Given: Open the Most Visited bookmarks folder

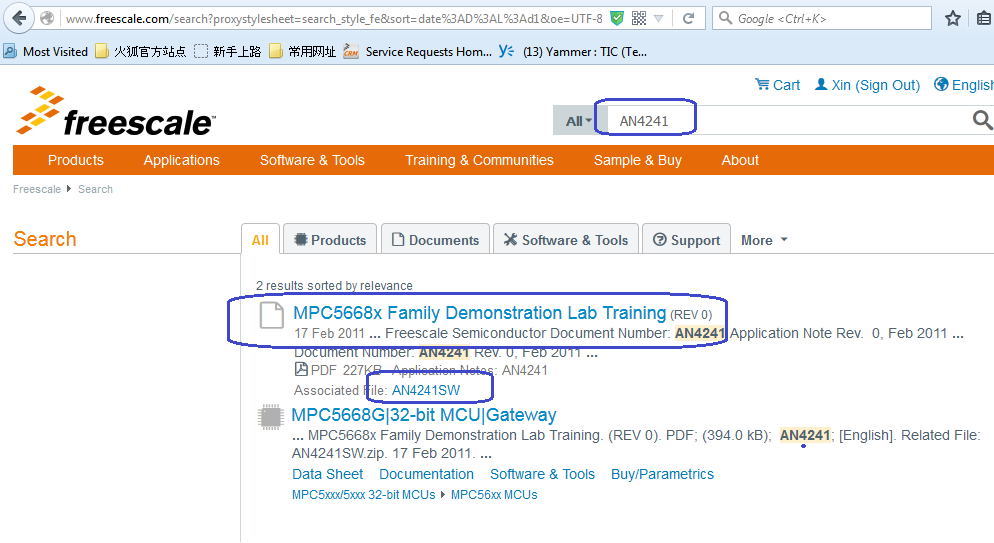Looking at the screenshot, I should click(x=46, y=52).
